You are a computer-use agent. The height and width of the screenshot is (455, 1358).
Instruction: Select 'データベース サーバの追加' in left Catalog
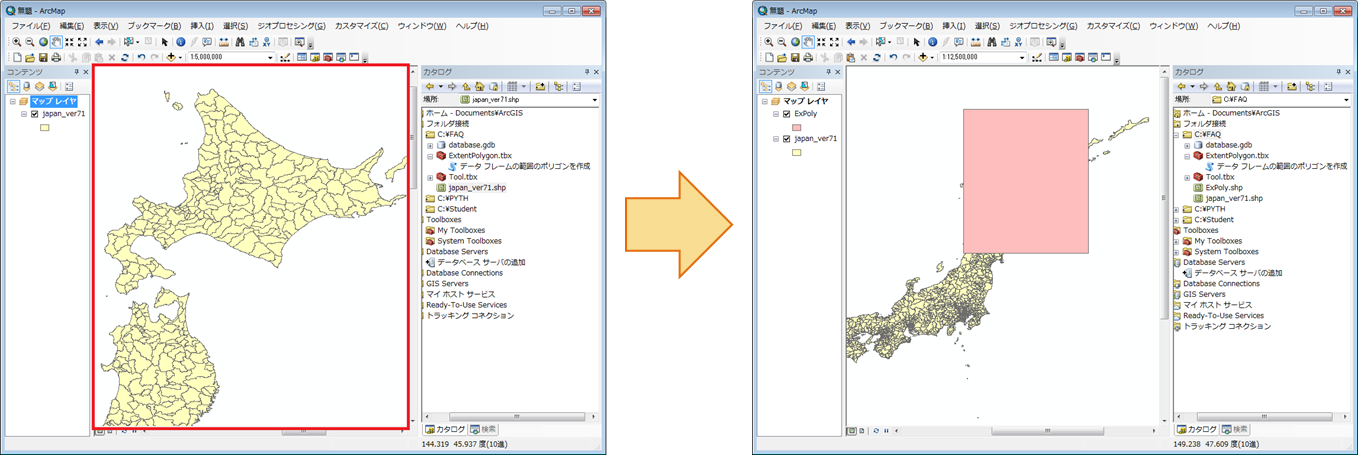482,262
